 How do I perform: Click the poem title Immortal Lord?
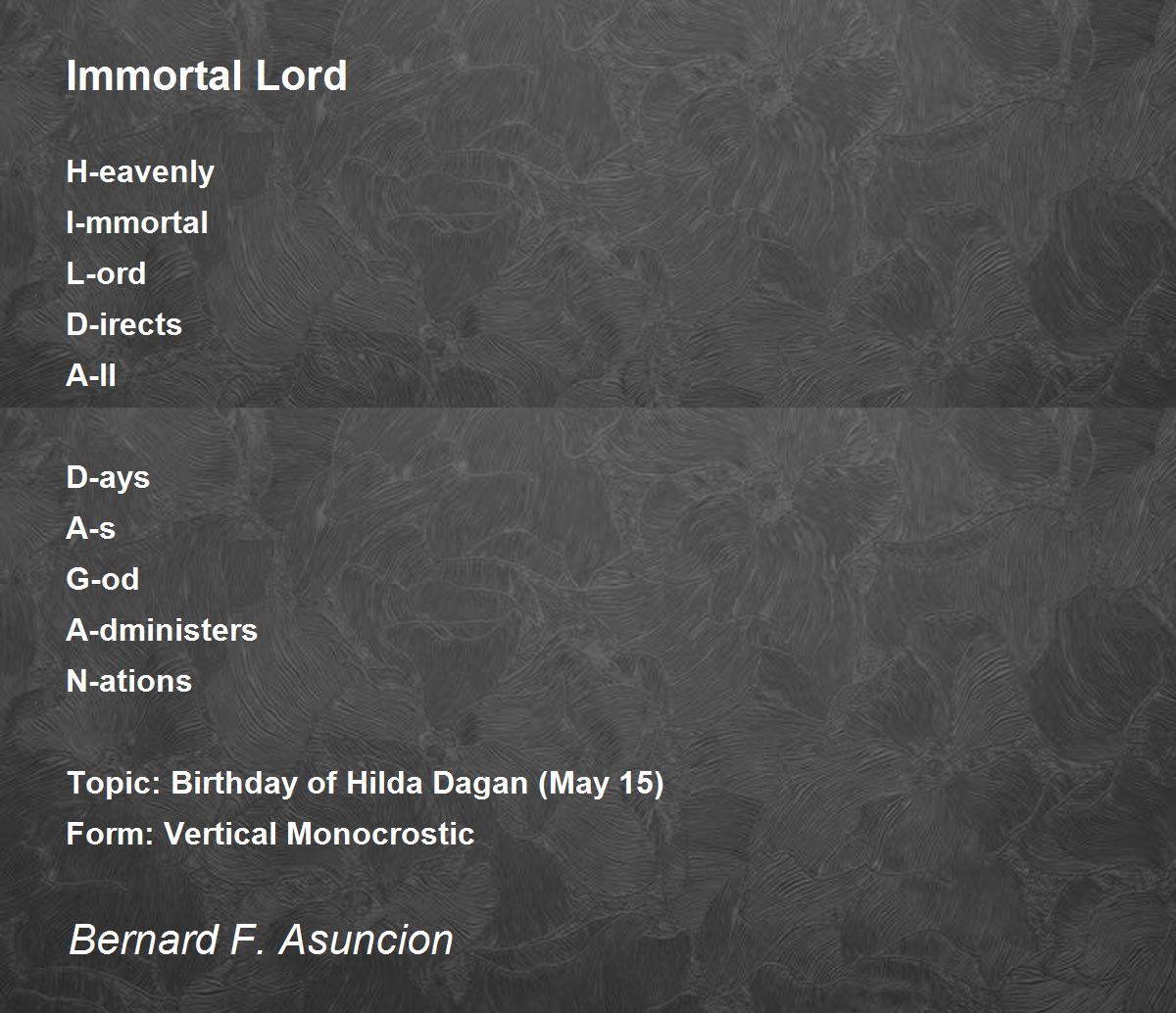207,75
